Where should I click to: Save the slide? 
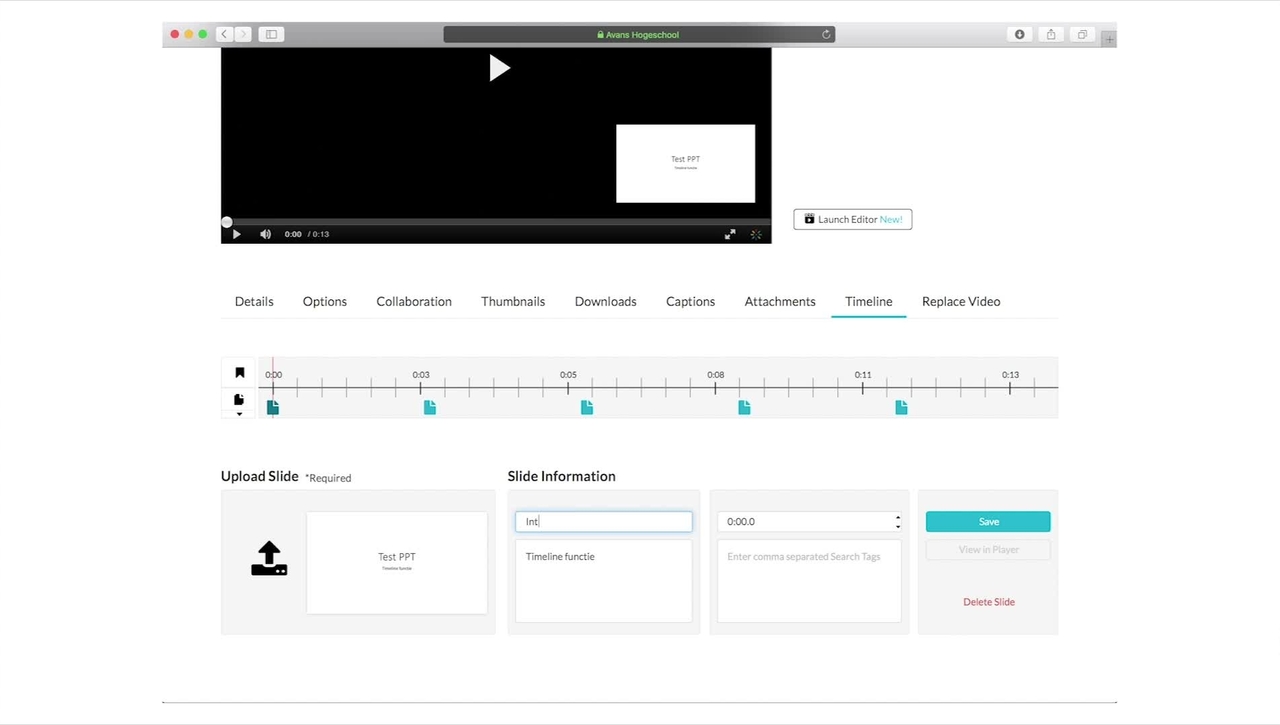pos(988,521)
